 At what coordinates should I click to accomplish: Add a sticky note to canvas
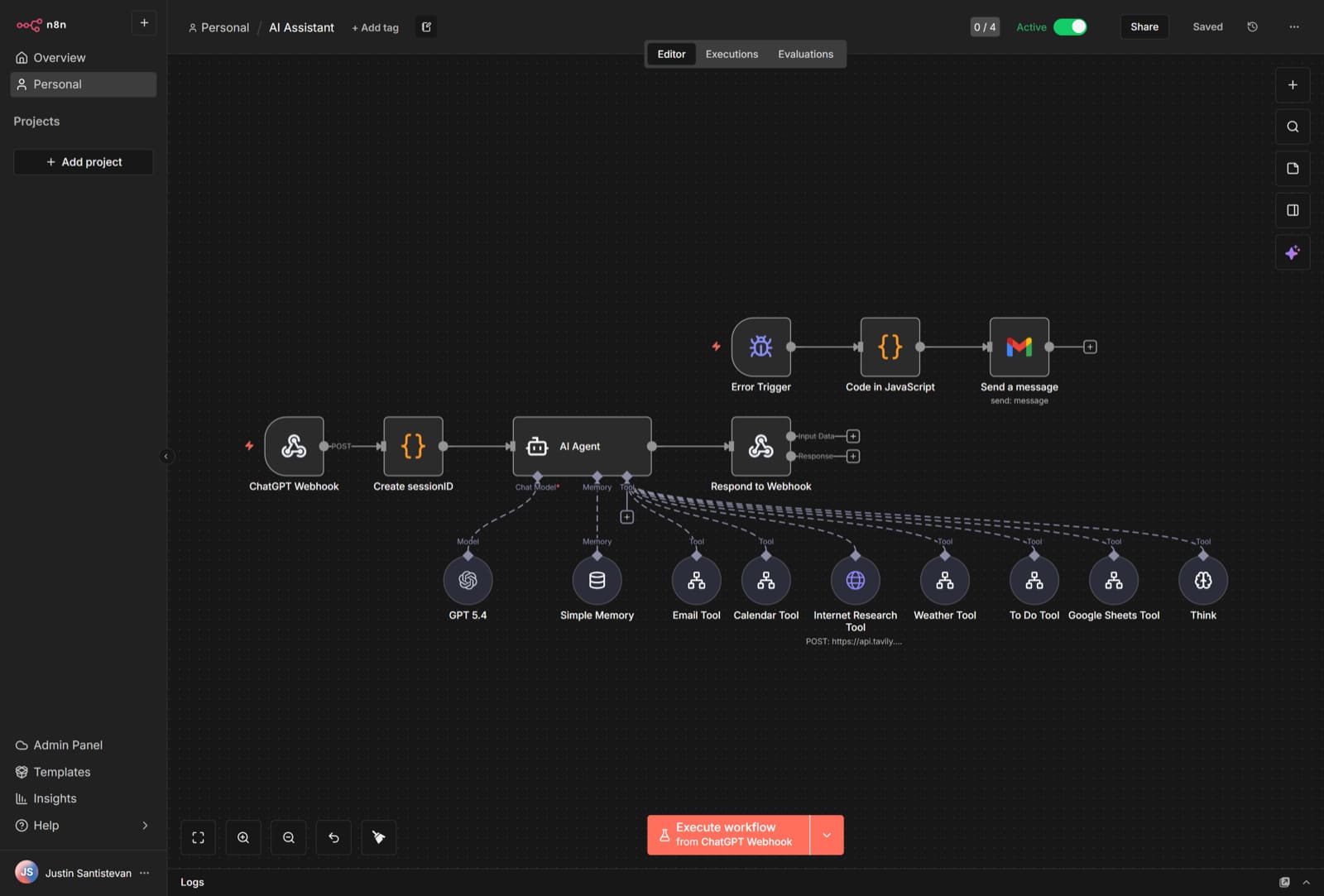(1293, 169)
